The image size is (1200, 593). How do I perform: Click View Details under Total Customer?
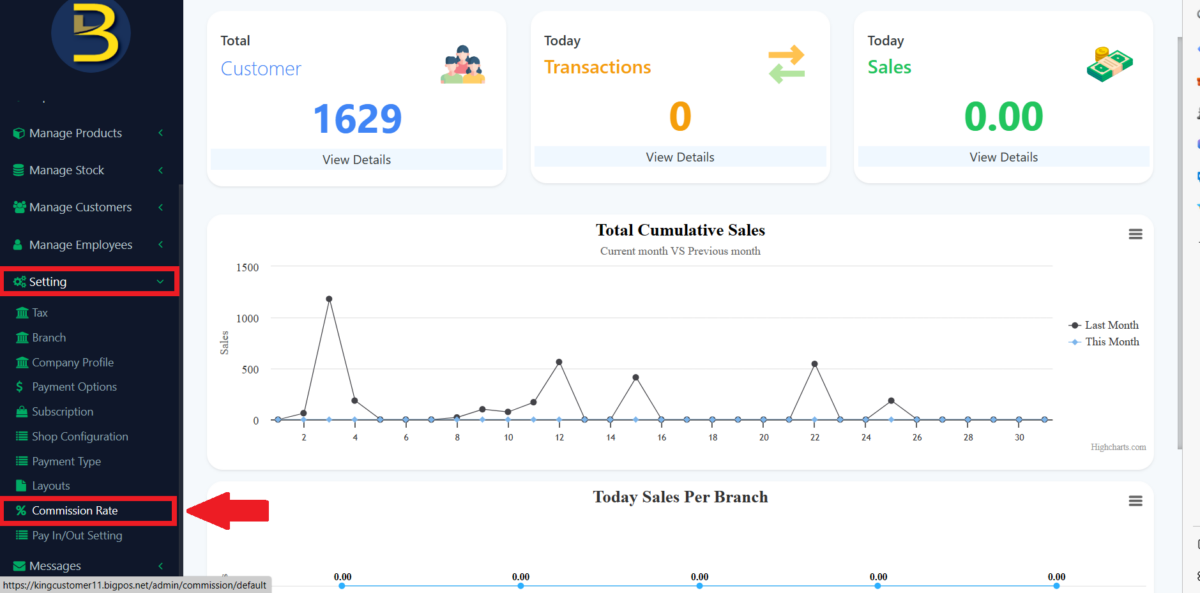pos(356,157)
